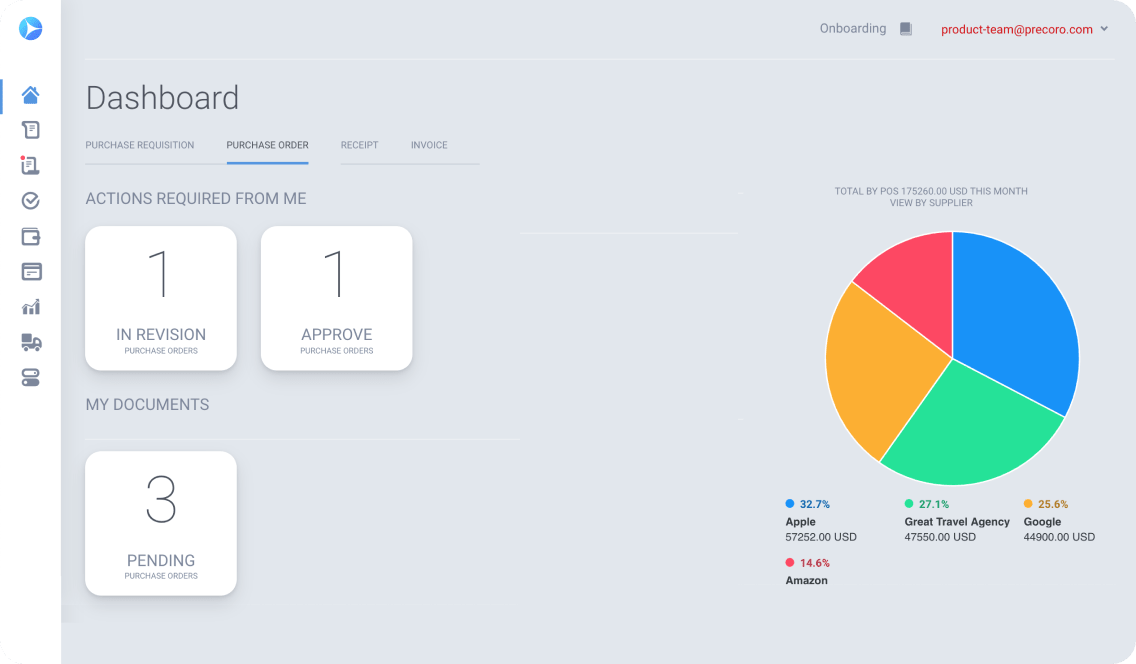Open the Invoice tab
1136x664 pixels.
(428, 145)
